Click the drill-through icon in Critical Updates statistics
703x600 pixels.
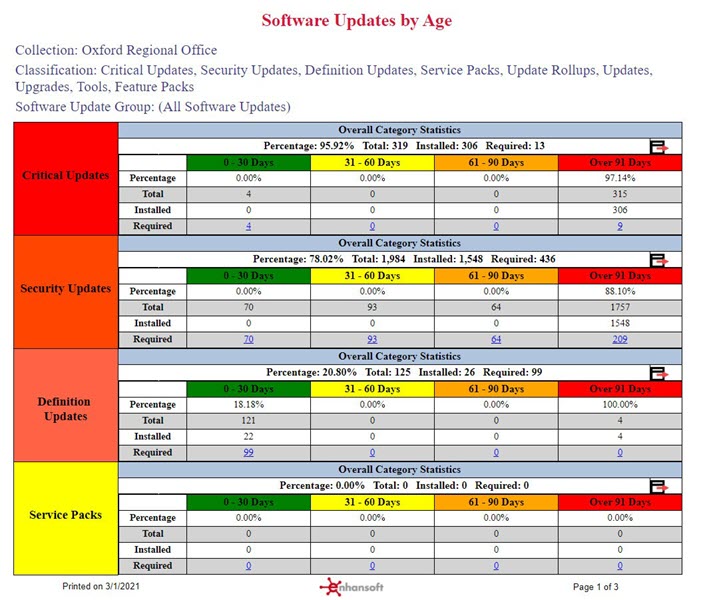(x=659, y=146)
